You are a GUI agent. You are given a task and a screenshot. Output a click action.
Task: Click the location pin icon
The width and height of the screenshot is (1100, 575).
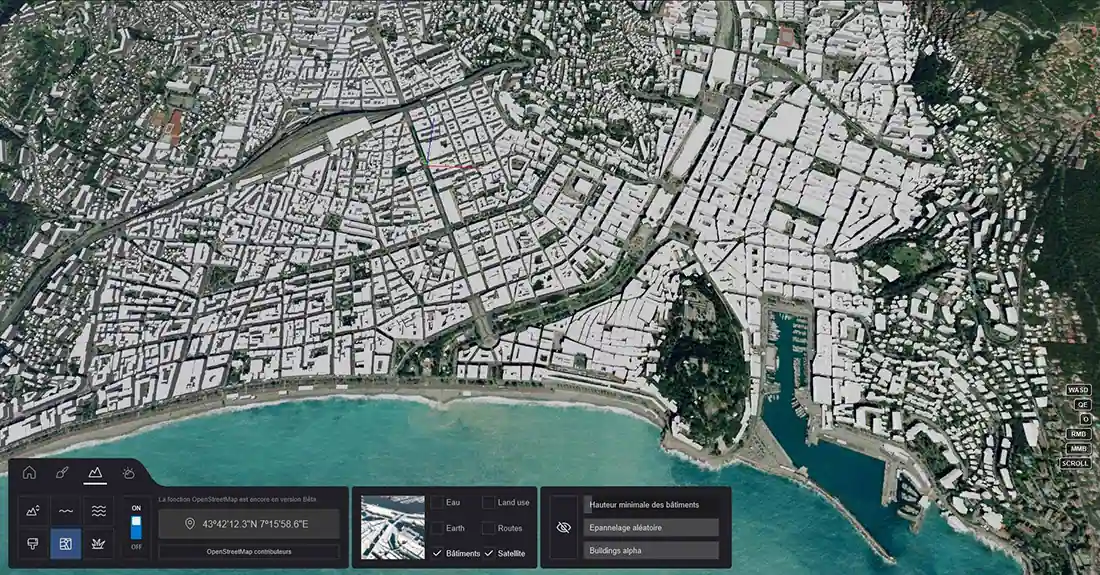point(189,524)
